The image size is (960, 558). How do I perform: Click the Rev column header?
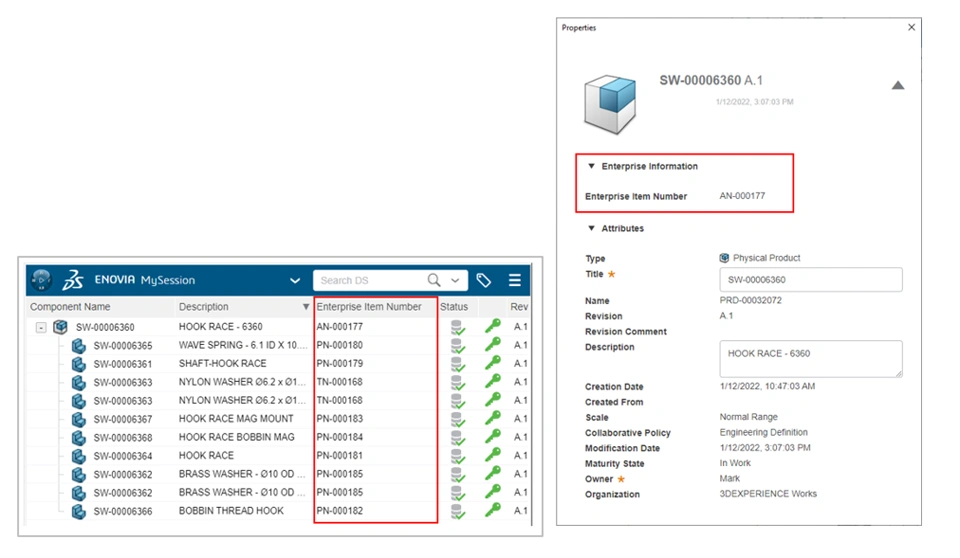pyautogui.click(x=519, y=307)
